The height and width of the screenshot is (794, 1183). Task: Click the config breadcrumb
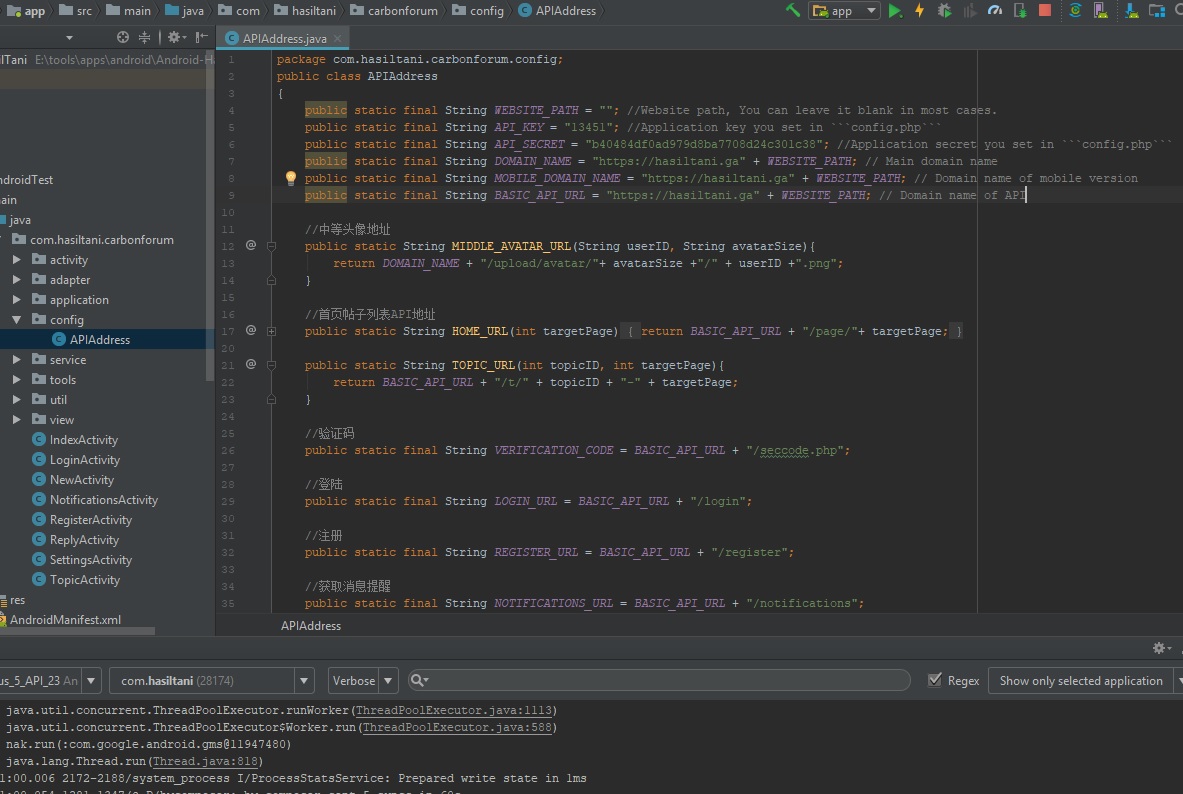point(478,11)
